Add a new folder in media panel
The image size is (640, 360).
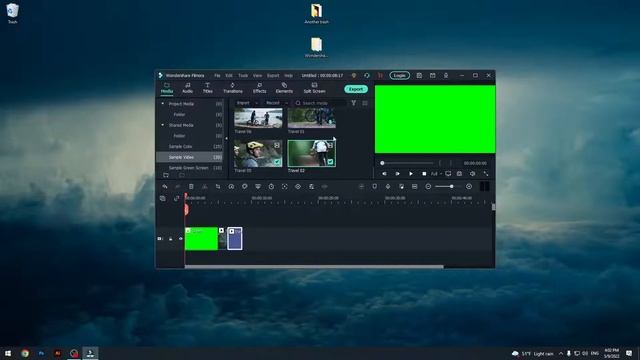tap(166, 175)
